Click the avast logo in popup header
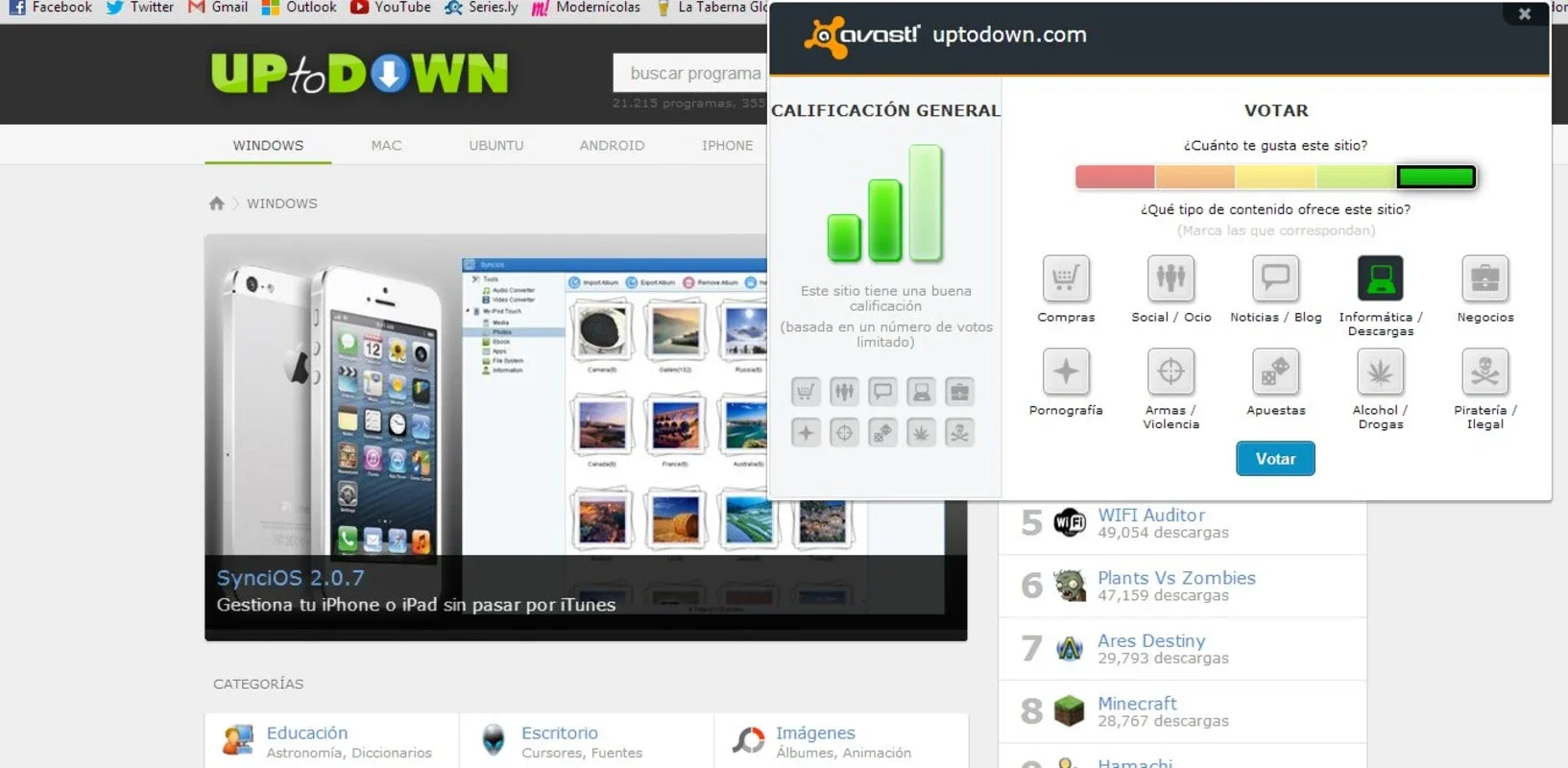Viewport: 1568px width, 768px height. tap(860, 36)
